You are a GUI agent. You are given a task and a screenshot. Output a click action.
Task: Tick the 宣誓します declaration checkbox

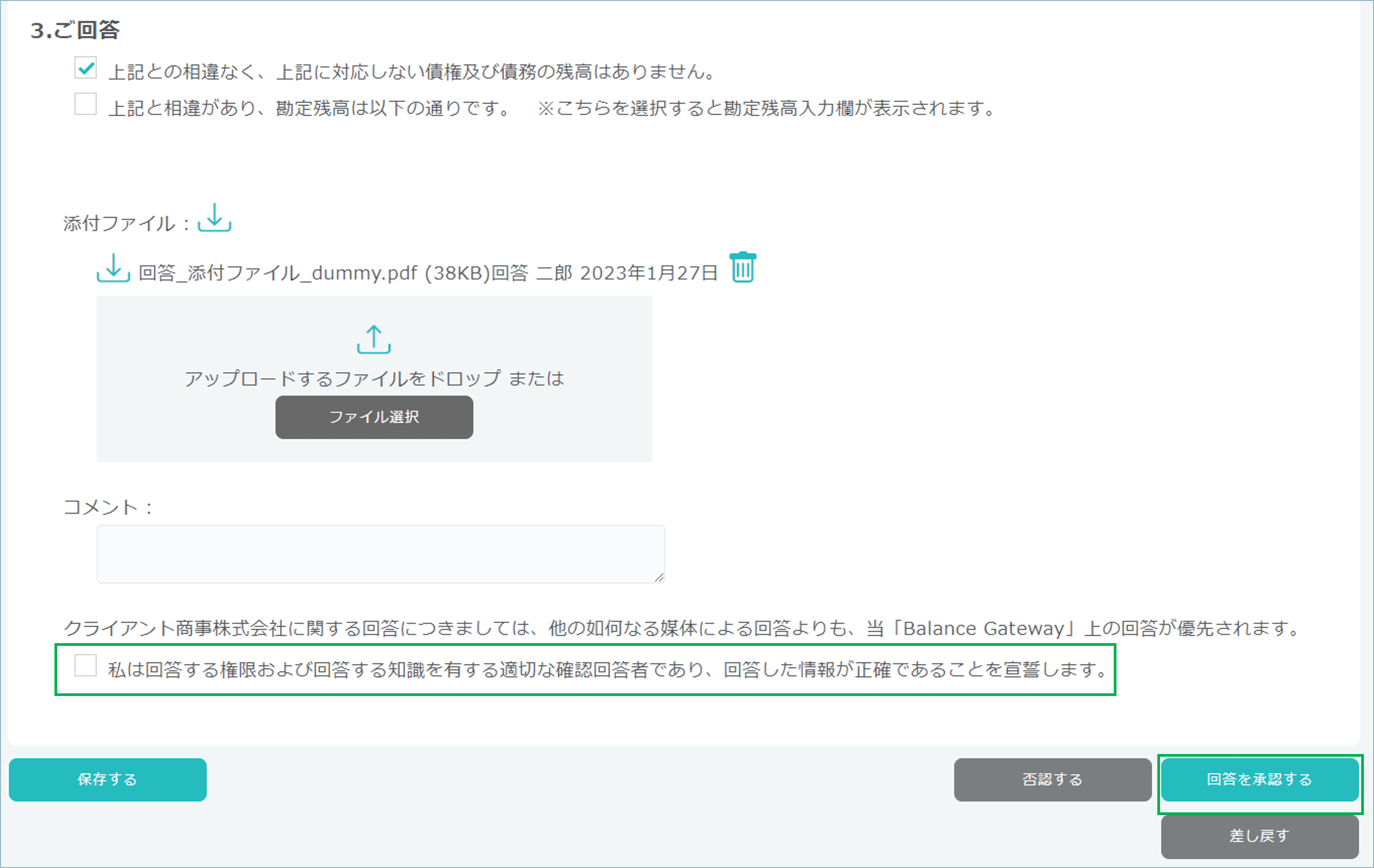pos(86,665)
